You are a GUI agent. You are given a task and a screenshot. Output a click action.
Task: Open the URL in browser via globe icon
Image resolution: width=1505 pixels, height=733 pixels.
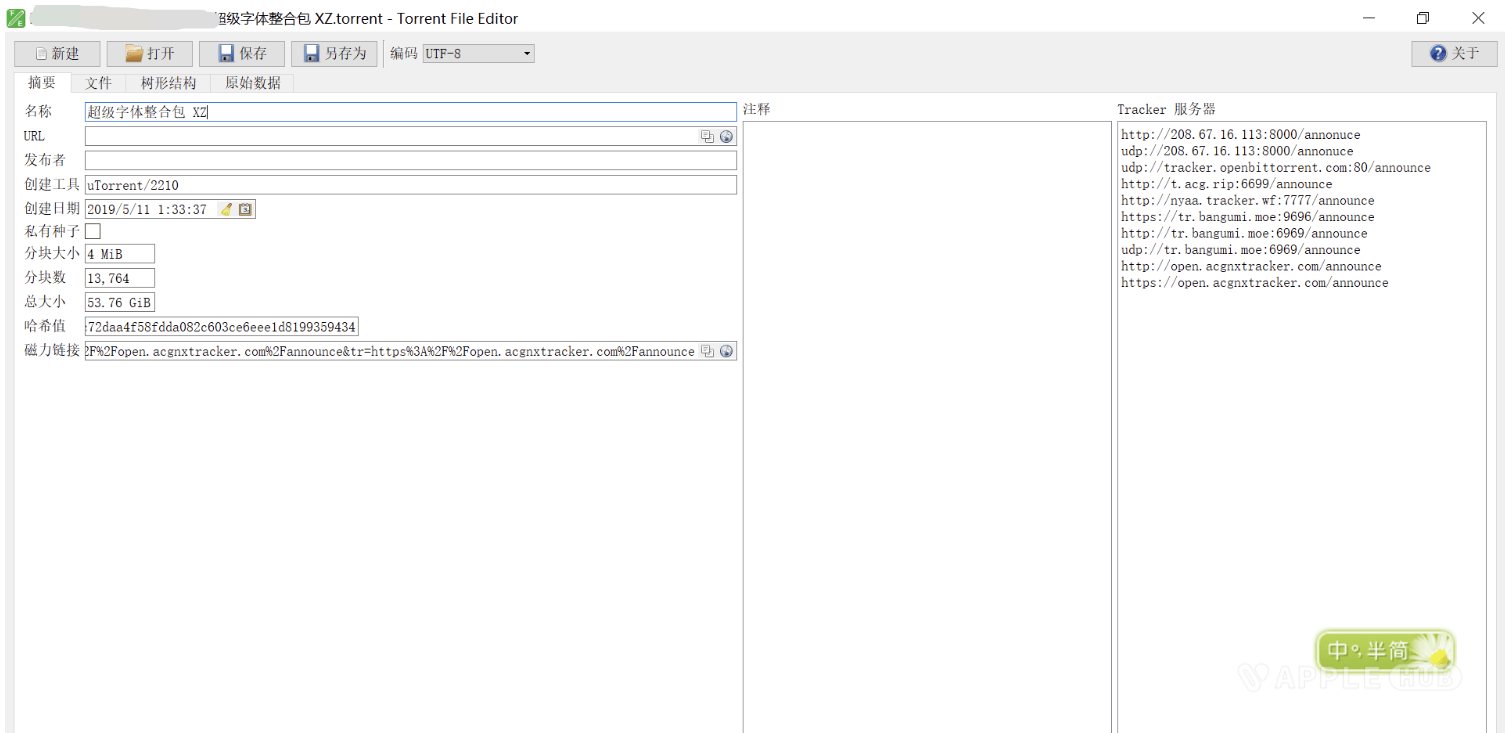(726, 137)
